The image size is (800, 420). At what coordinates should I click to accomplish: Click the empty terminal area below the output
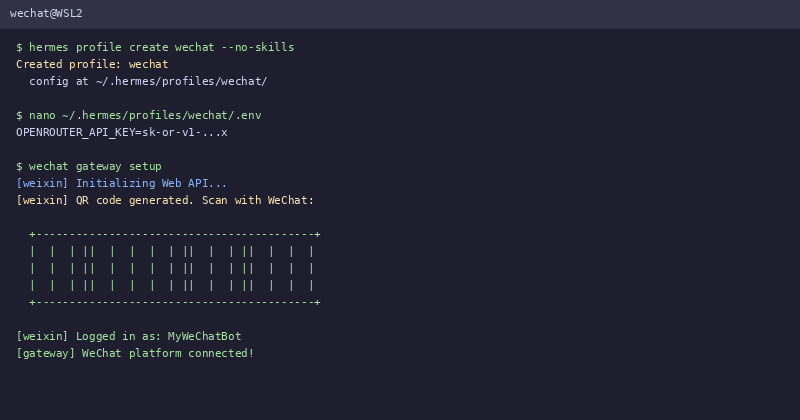(400, 390)
